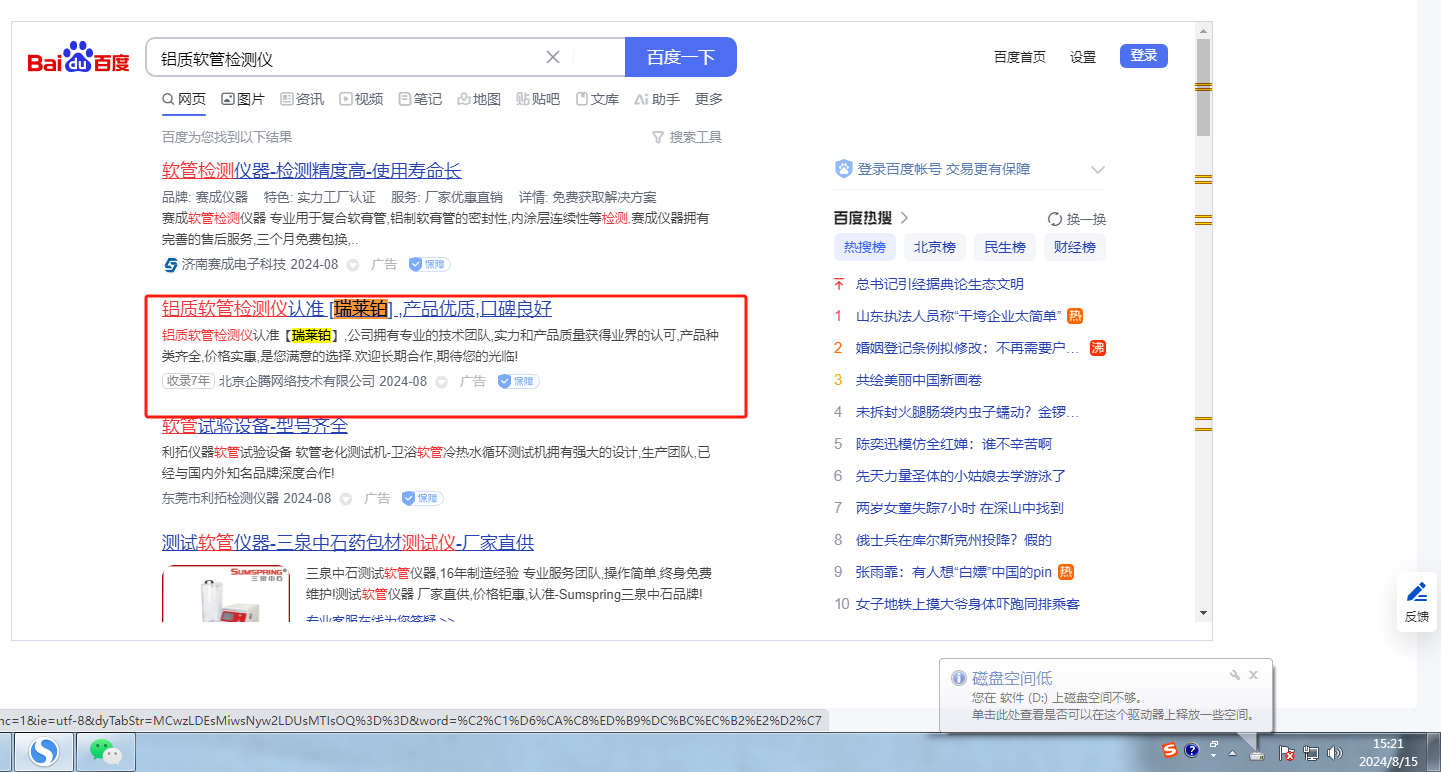Open the Sogou browser taskbar icon
The height and width of the screenshot is (772, 1441).
[43, 751]
